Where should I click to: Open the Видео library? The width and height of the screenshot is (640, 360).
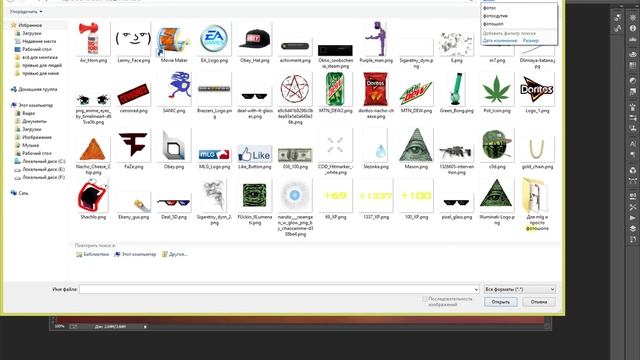click(29, 113)
